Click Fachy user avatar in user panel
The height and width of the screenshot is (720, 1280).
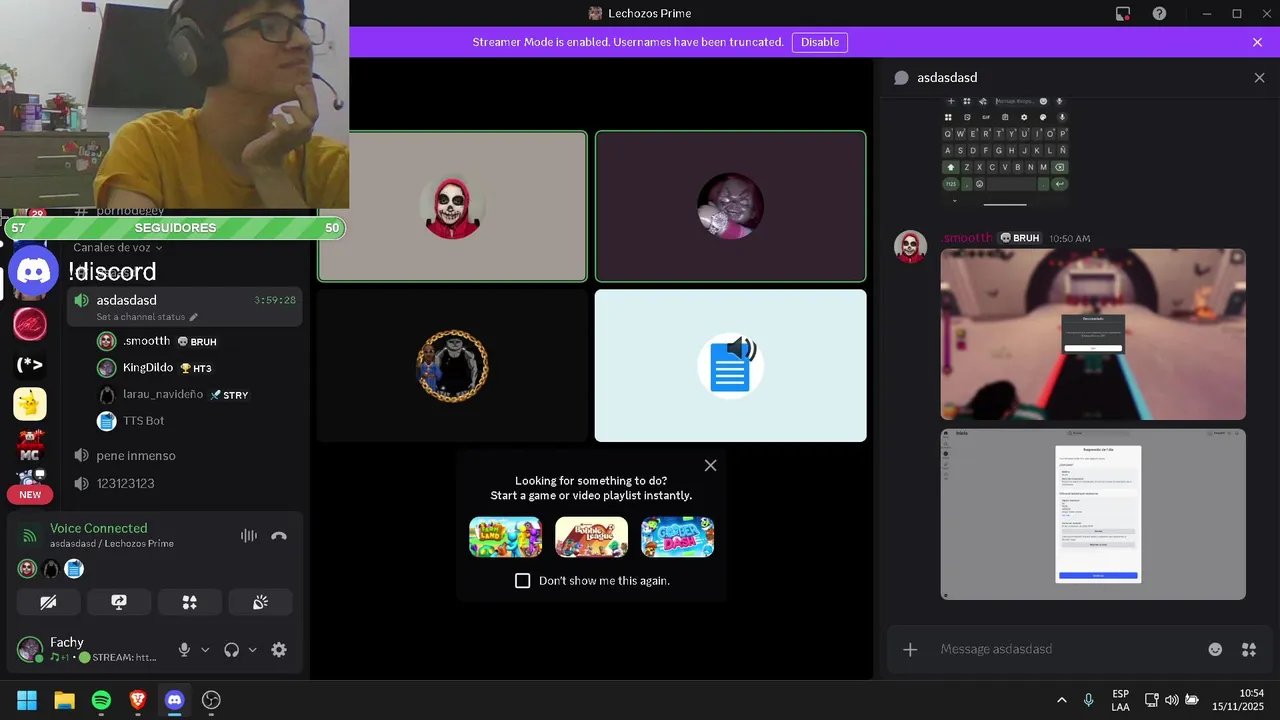coord(29,650)
